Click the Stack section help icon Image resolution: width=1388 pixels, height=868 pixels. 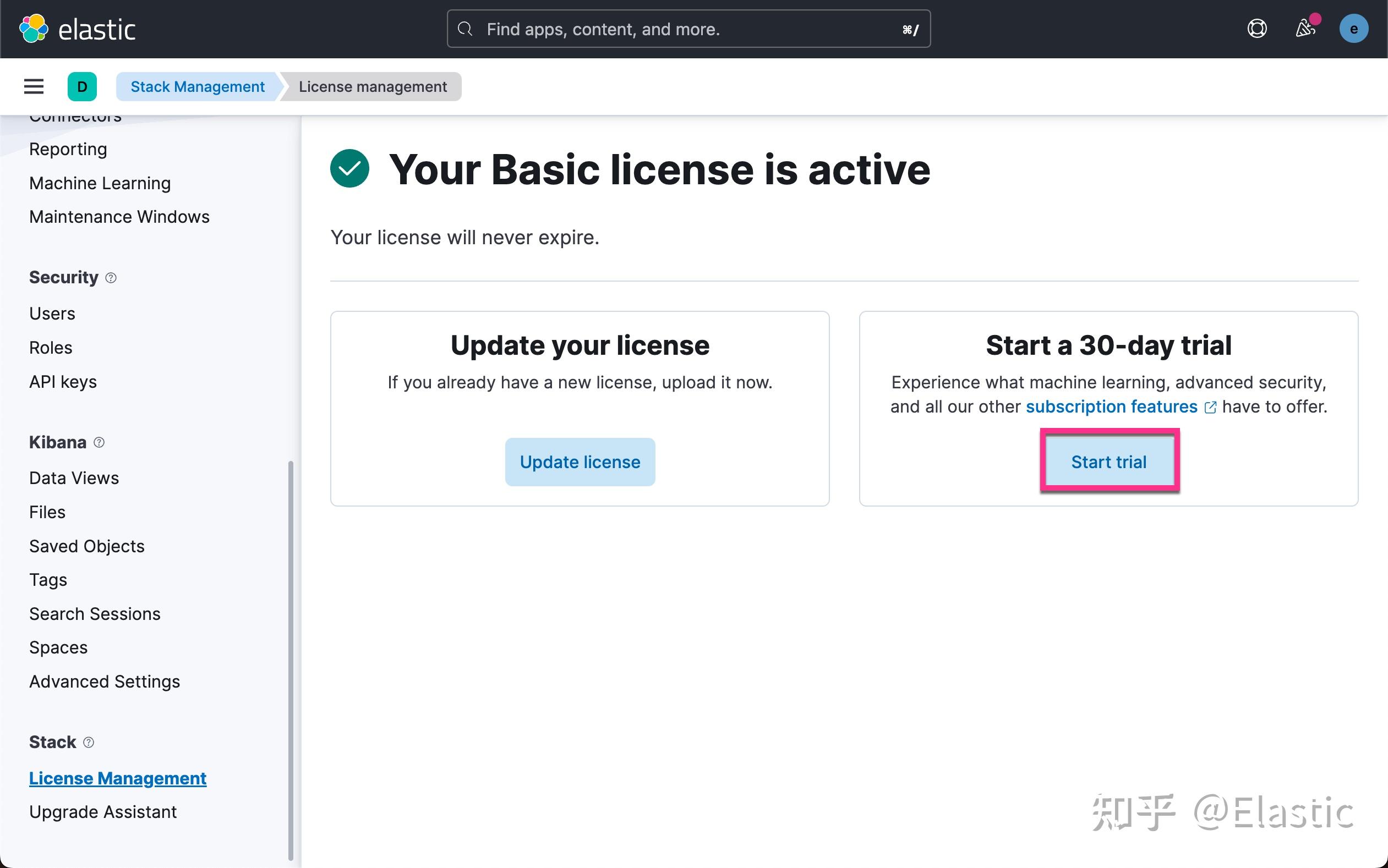89,742
